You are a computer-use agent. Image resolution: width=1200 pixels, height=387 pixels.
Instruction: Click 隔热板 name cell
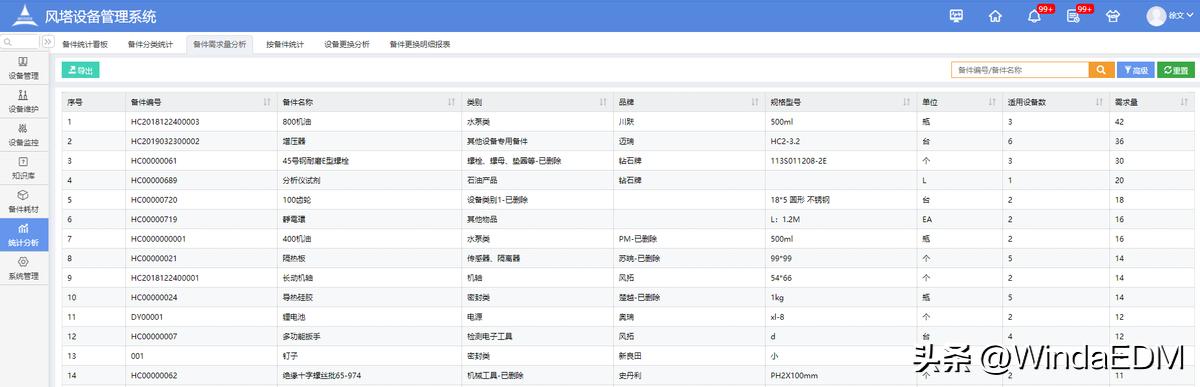point(295,257)
